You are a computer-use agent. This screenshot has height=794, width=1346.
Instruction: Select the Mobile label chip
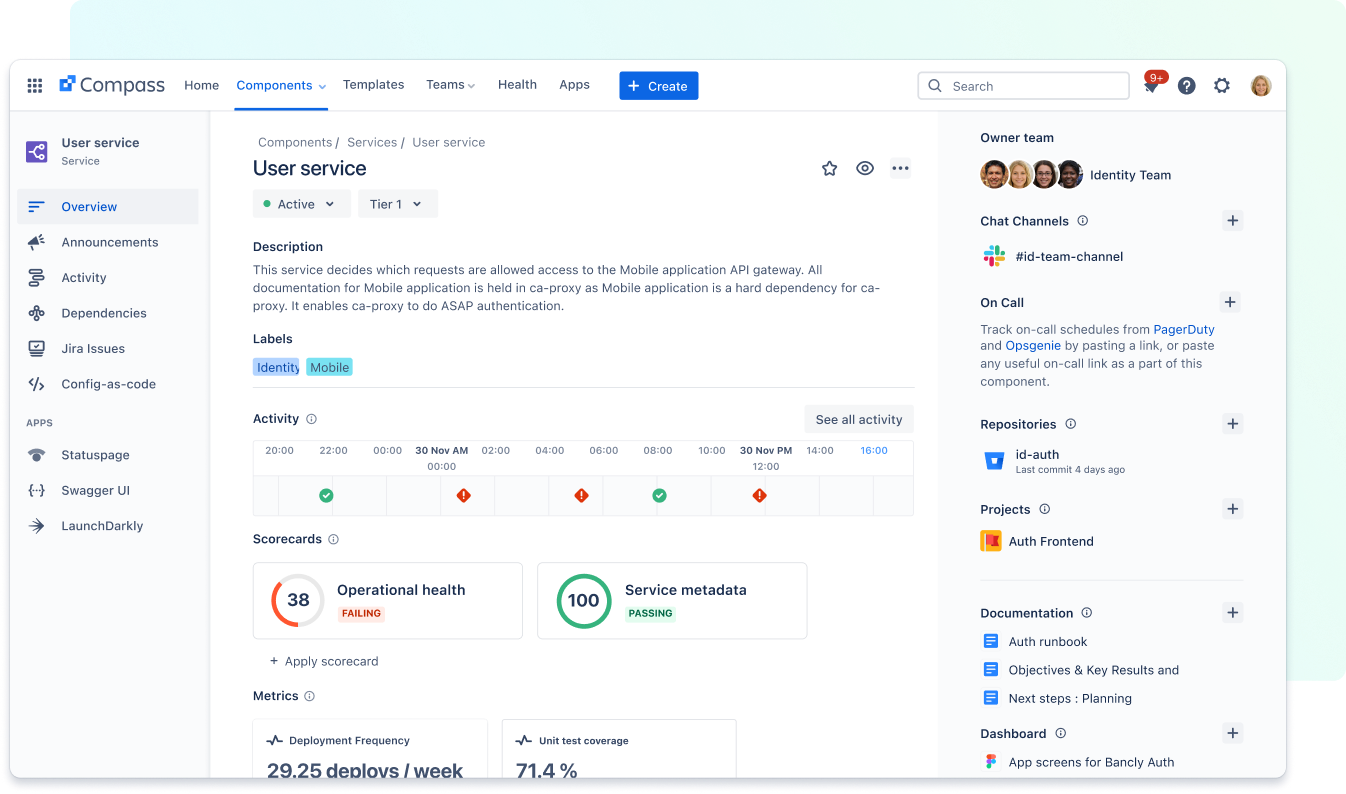[x=329, y=367]
